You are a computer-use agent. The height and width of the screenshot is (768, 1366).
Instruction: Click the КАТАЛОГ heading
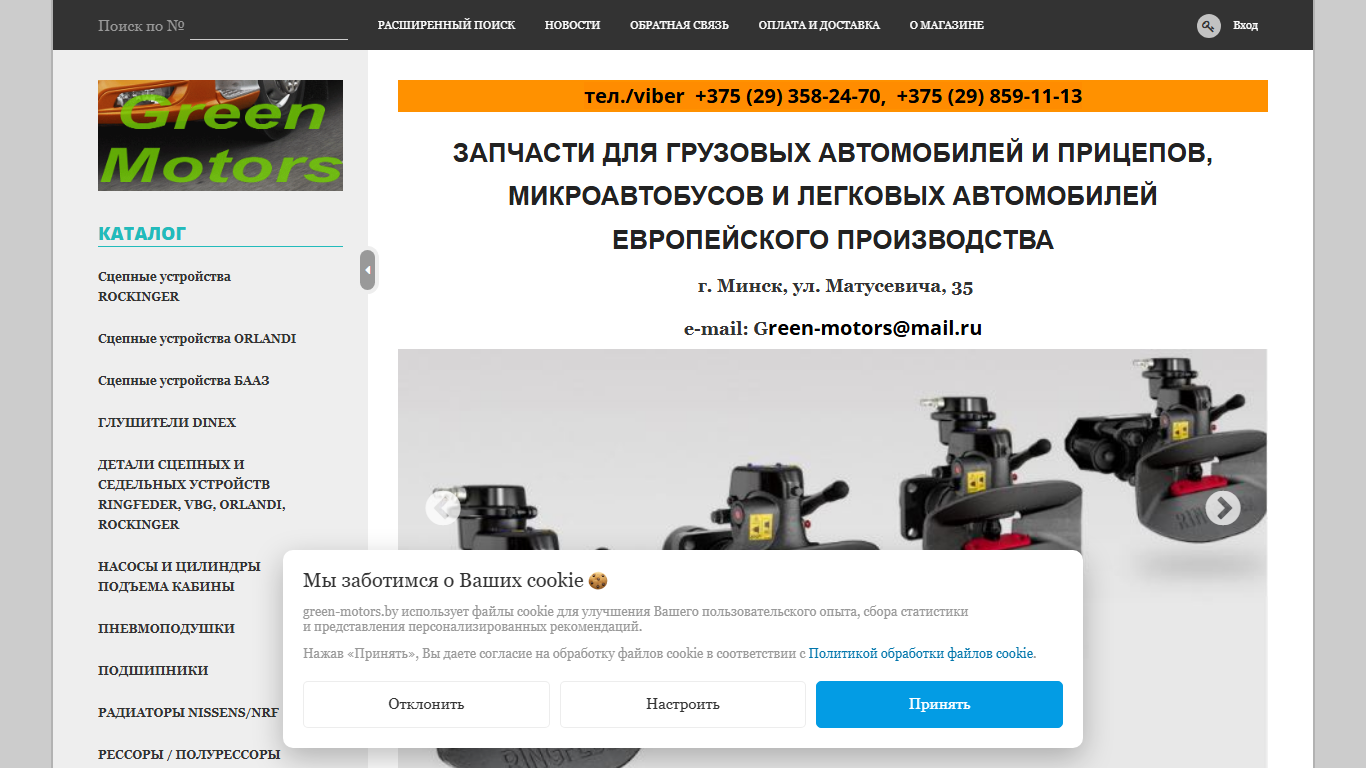click(142, 234)
